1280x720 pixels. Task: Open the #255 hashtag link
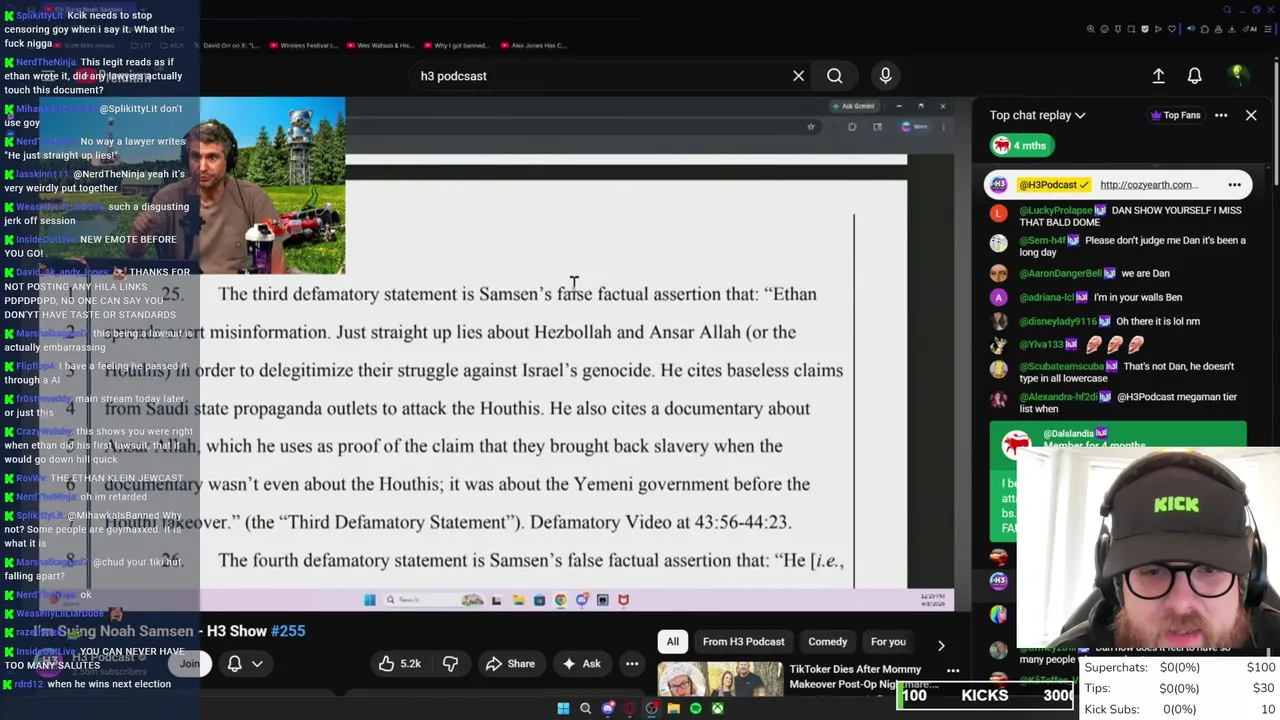(x=288, y=631)
